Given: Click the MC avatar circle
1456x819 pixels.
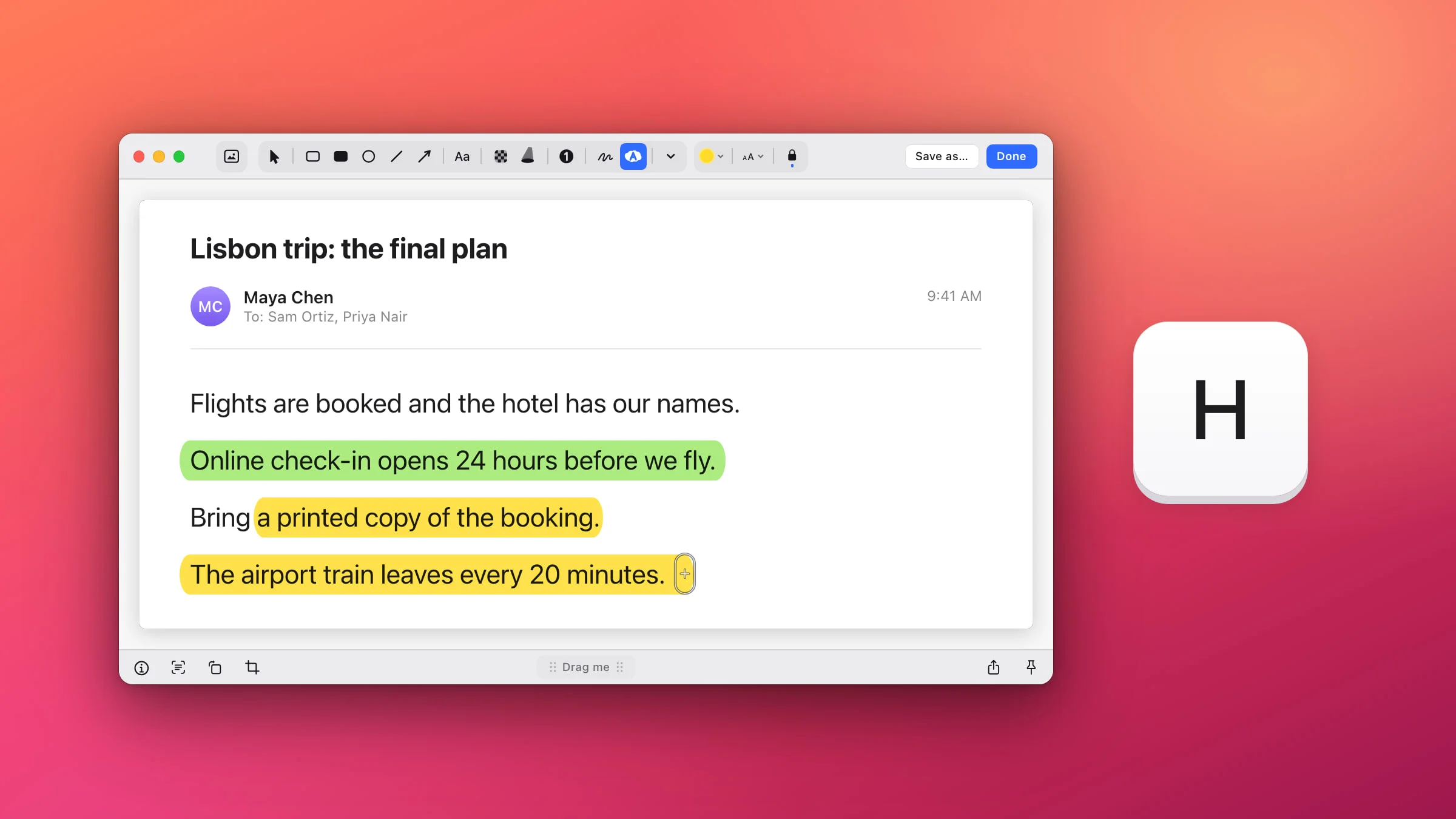Looking at the screenshot, I should click(211, 306).
